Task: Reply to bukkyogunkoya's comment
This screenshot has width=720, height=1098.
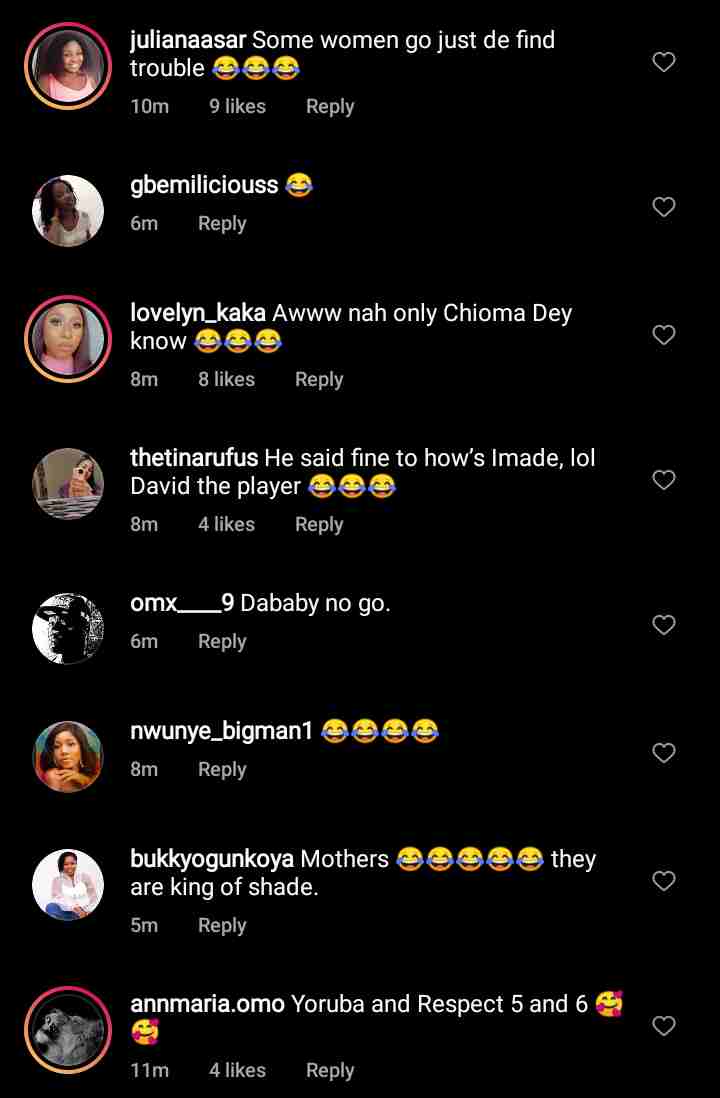Action: point(222,926)
